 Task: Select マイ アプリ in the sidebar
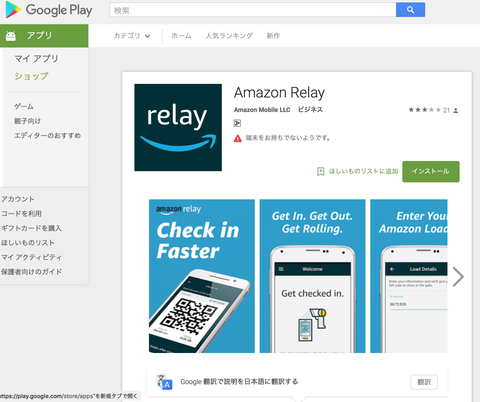pos(36,59)
